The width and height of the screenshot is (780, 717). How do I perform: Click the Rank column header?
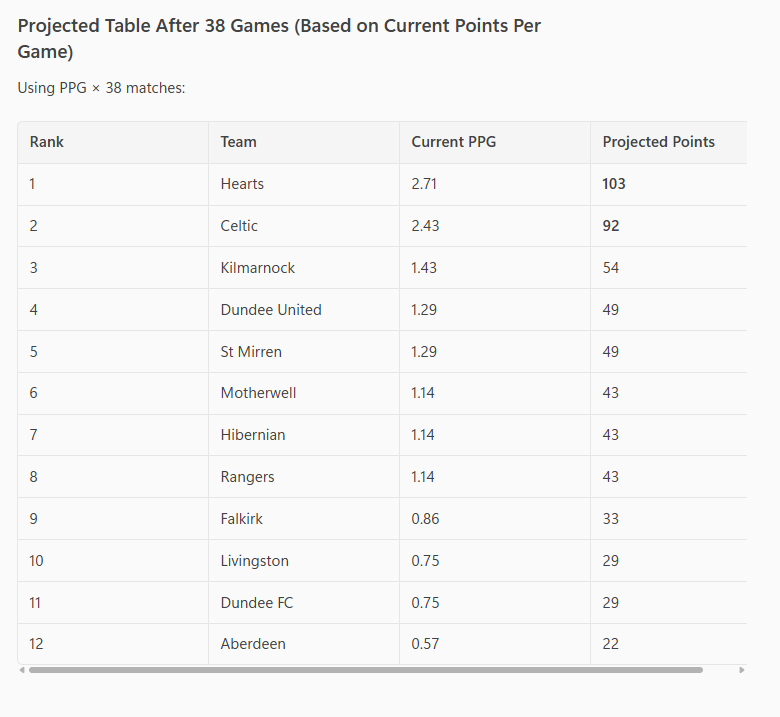pyautogui.click(x=47, y=142)
